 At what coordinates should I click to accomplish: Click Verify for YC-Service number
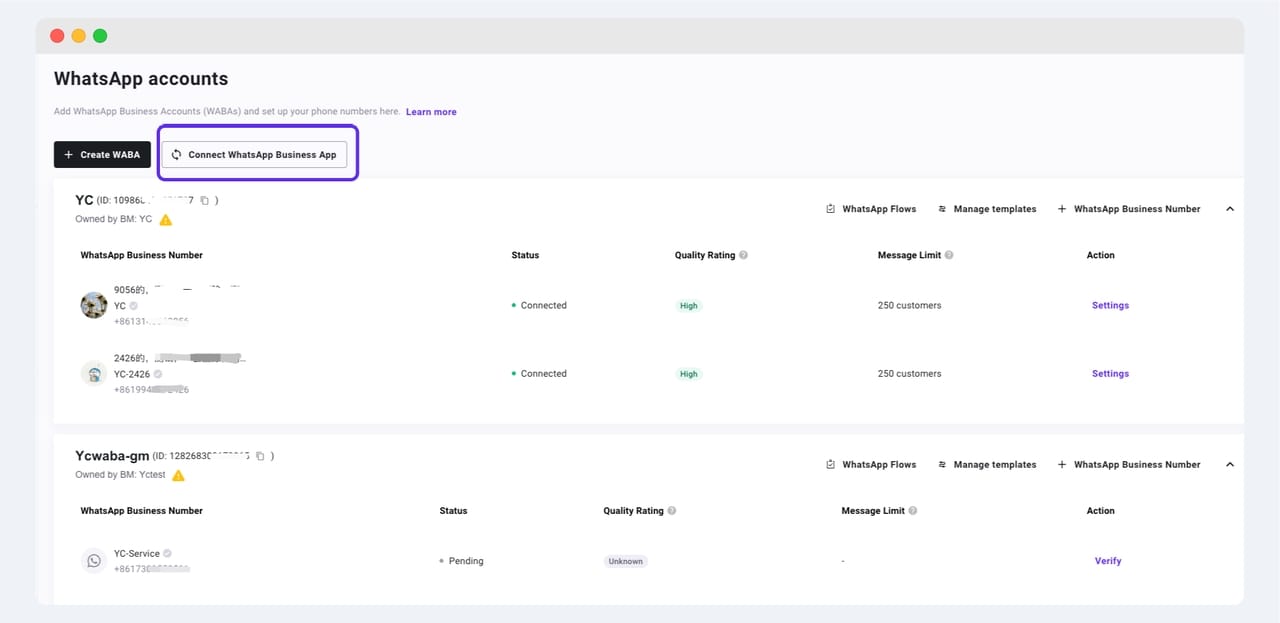(1108, 561)
